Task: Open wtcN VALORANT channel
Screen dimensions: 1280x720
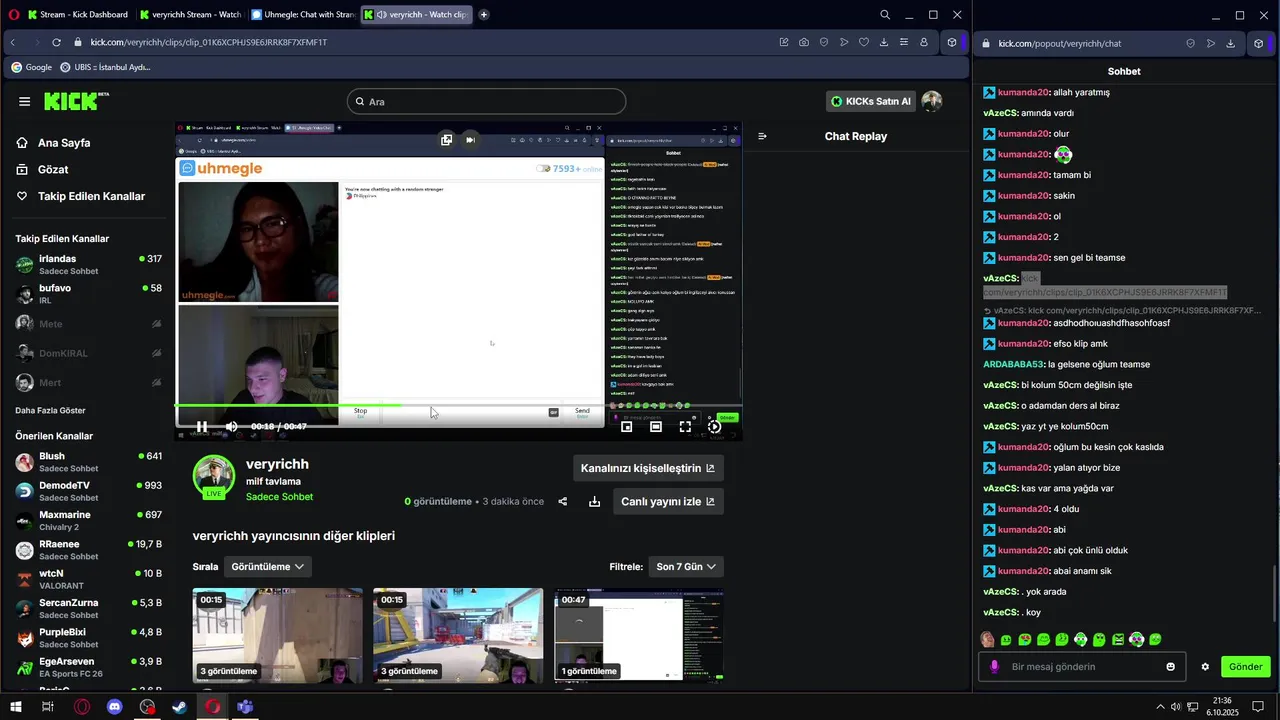Action: 88,579
